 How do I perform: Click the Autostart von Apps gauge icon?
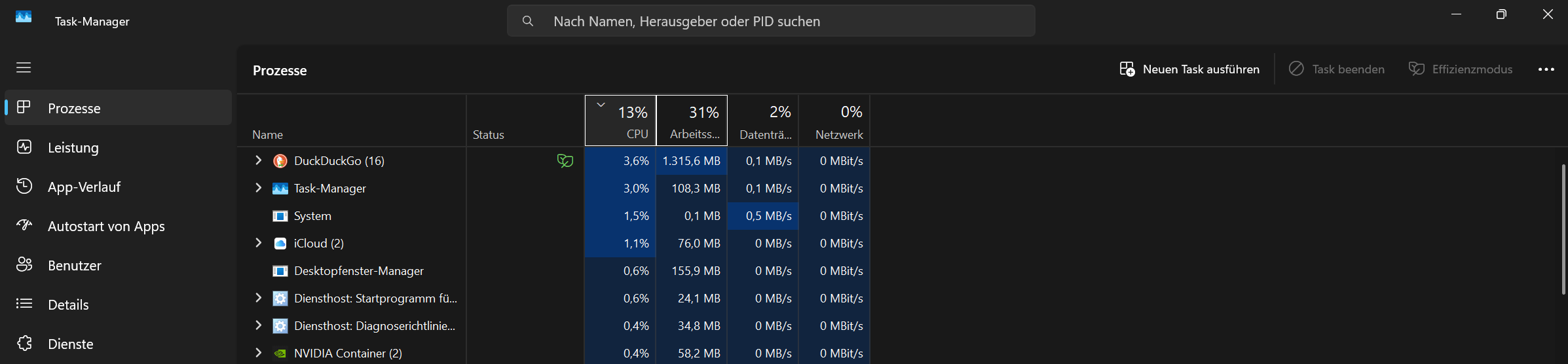tap(24, 225)
